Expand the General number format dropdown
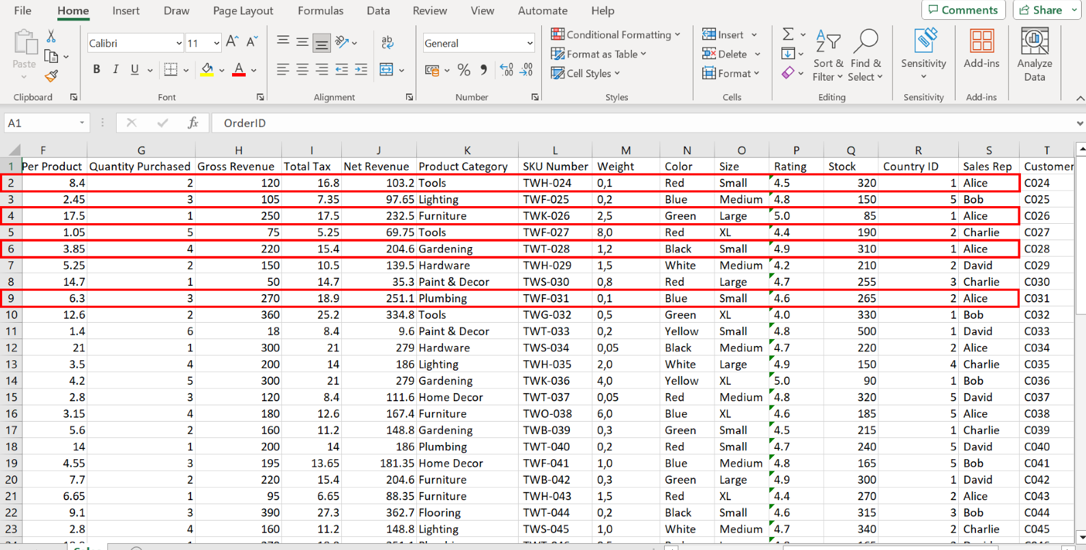The image size is (1086, 550). point(529,43)
